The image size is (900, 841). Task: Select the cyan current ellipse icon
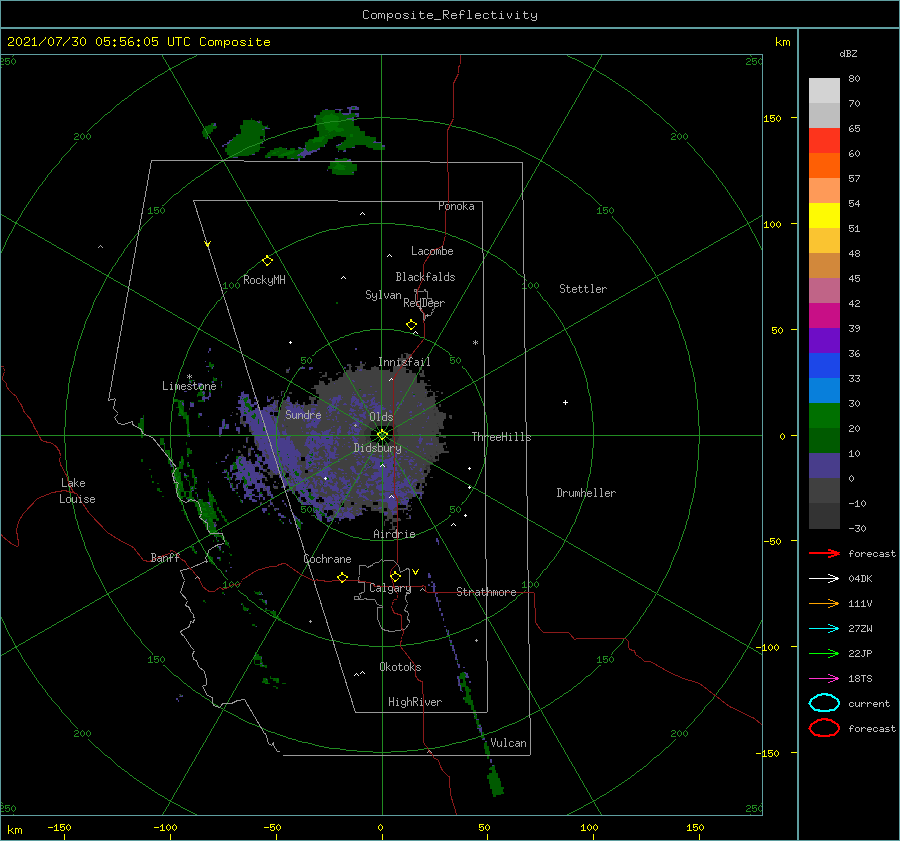click(824, 703)
